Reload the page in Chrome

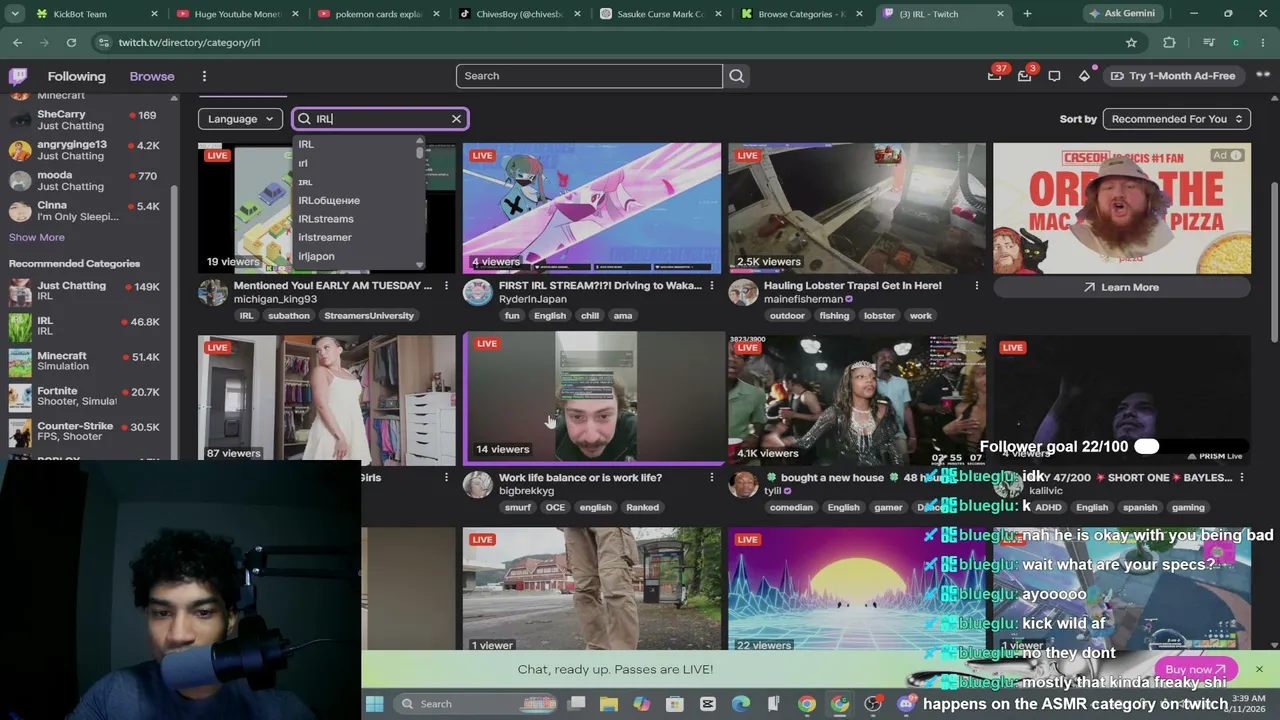[71, 42]
